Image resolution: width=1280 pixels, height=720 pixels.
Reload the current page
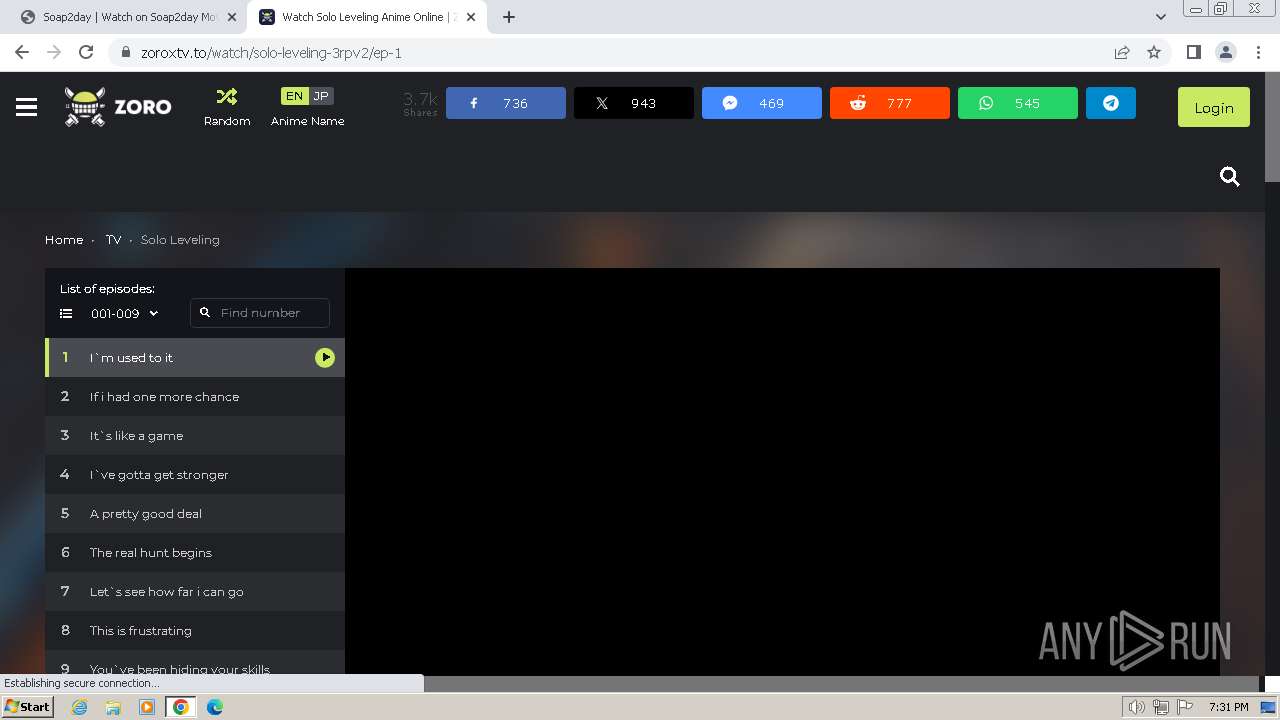click(86, 52)
